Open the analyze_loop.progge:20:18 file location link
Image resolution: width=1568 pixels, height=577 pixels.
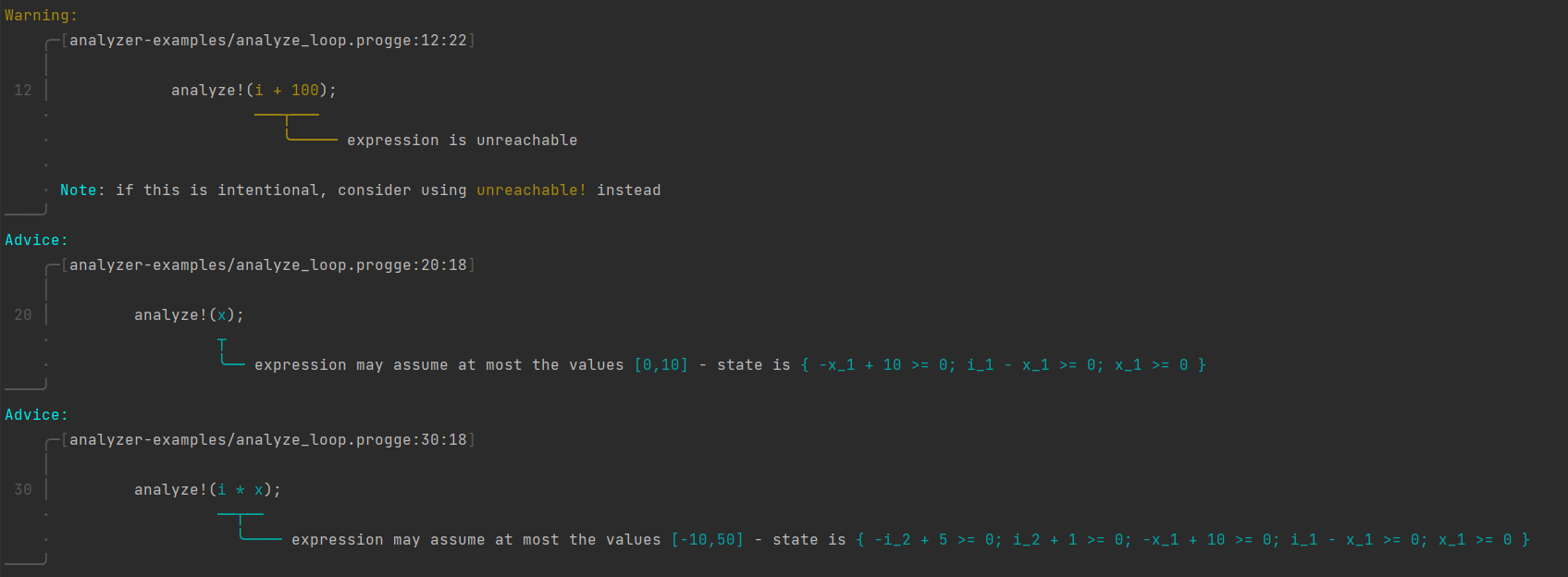(x=268, y=265)
